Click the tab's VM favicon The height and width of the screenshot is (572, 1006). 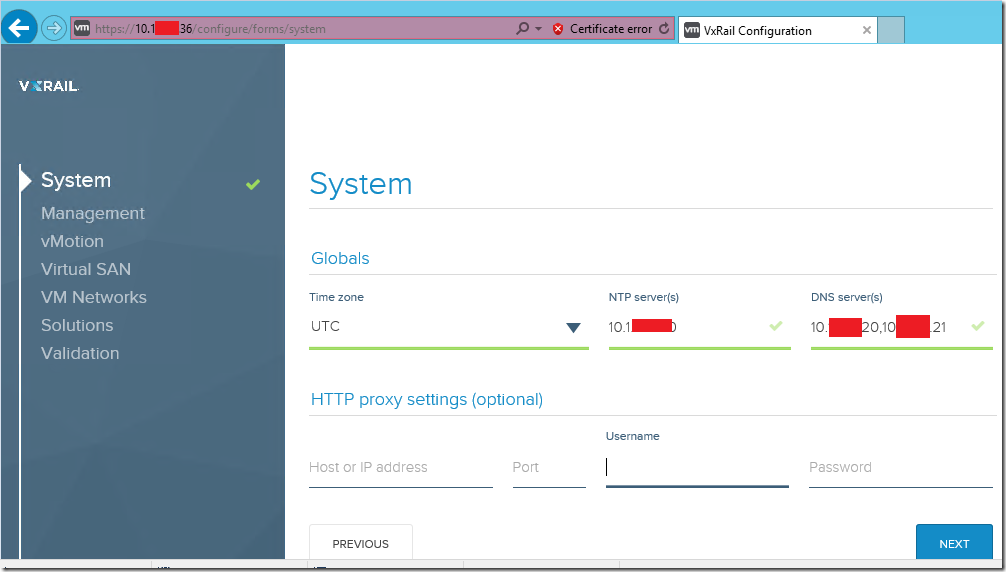(692, 30)
